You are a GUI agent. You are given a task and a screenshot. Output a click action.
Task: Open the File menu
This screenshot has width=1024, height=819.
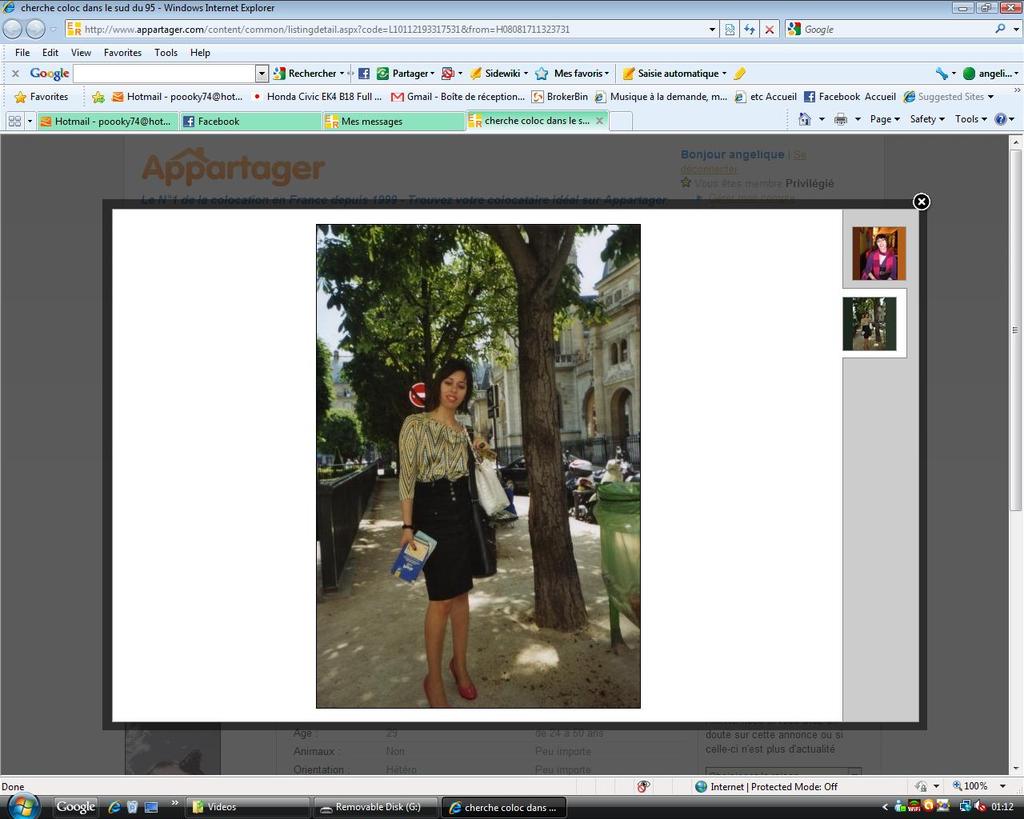[x=22, y=53]
